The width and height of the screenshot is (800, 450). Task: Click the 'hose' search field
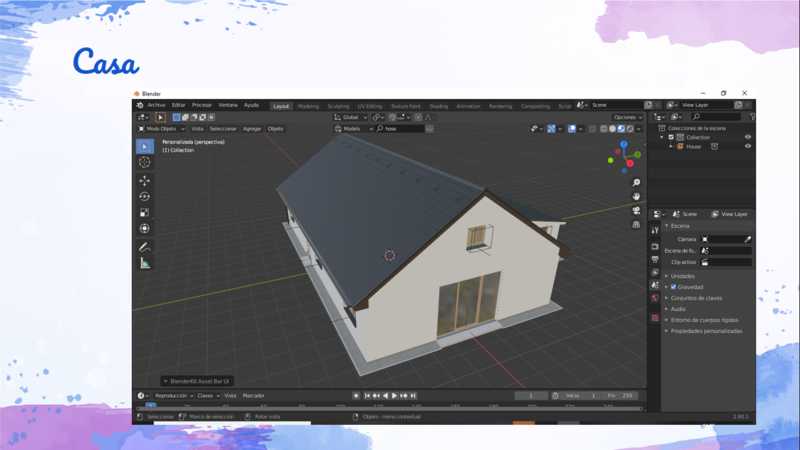[403, 129]
